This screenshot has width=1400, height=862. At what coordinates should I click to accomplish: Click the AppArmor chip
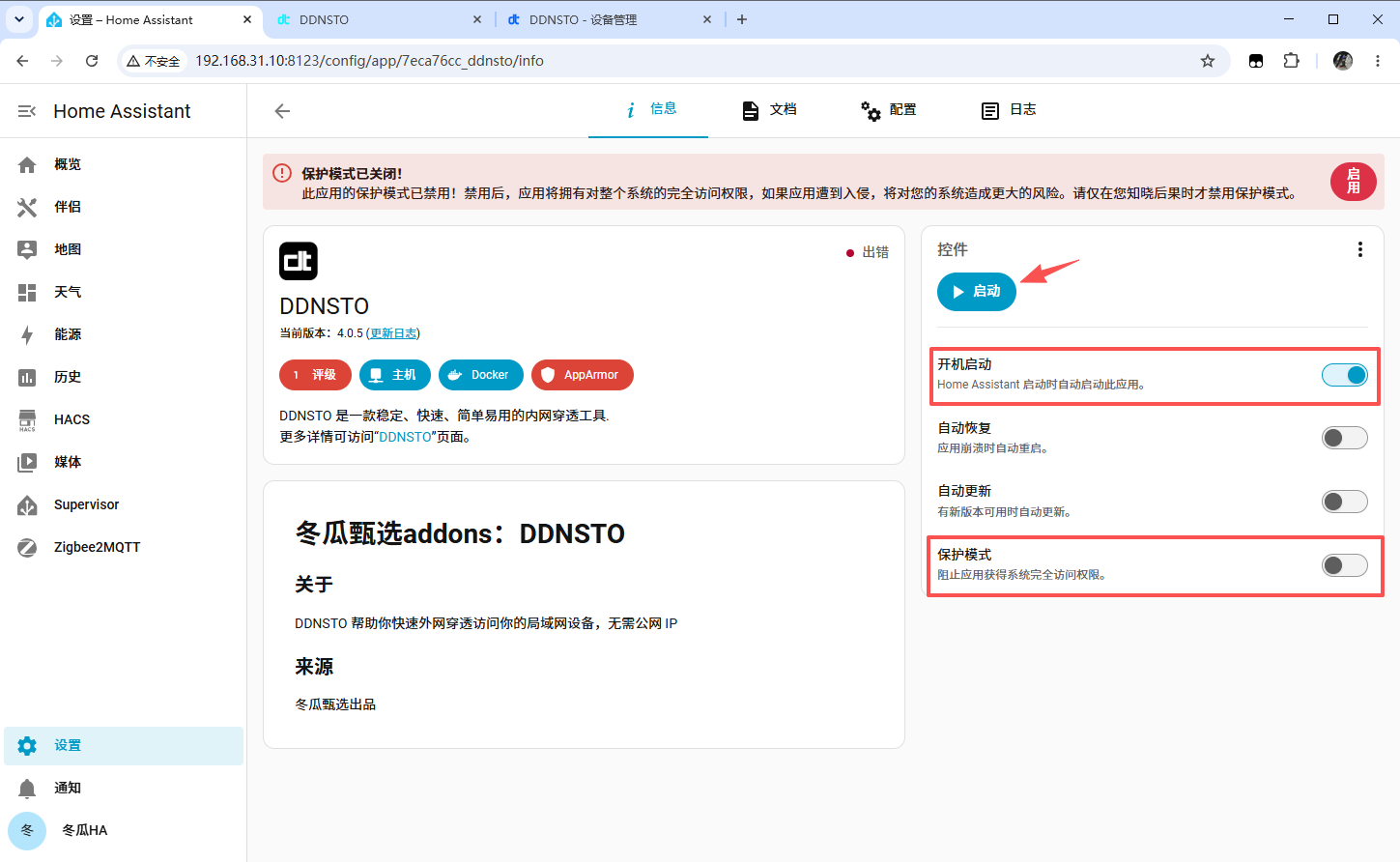click(583, 375)
